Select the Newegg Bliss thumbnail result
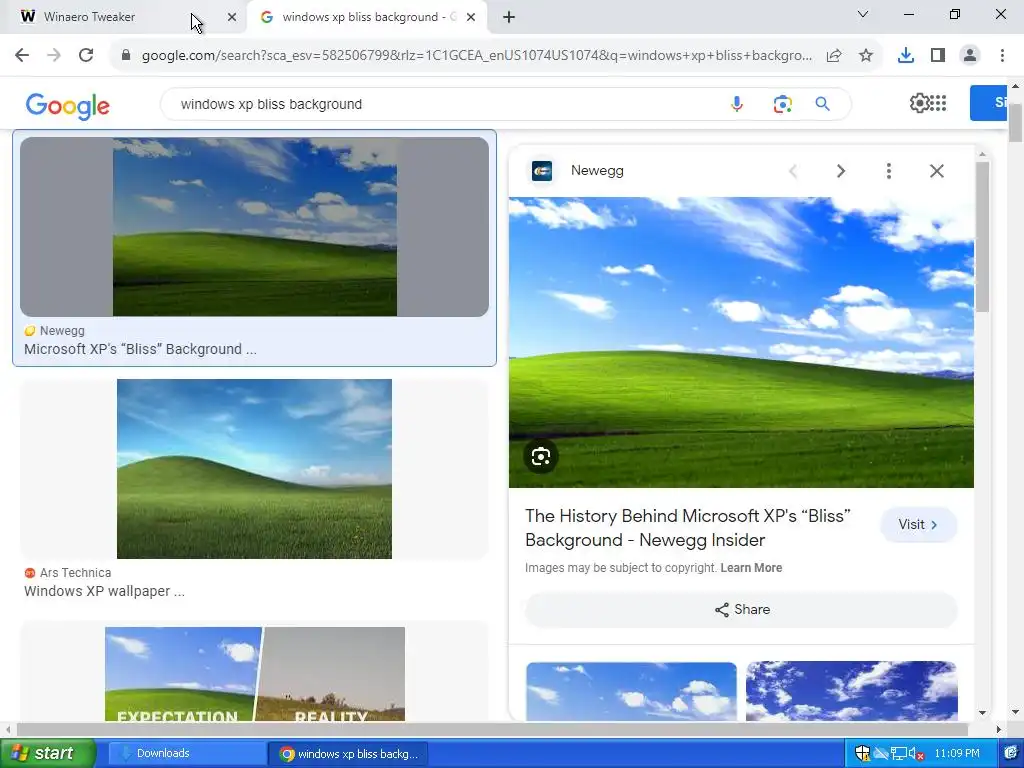The height and width of the screenshot is (768, 1024). 255,227
